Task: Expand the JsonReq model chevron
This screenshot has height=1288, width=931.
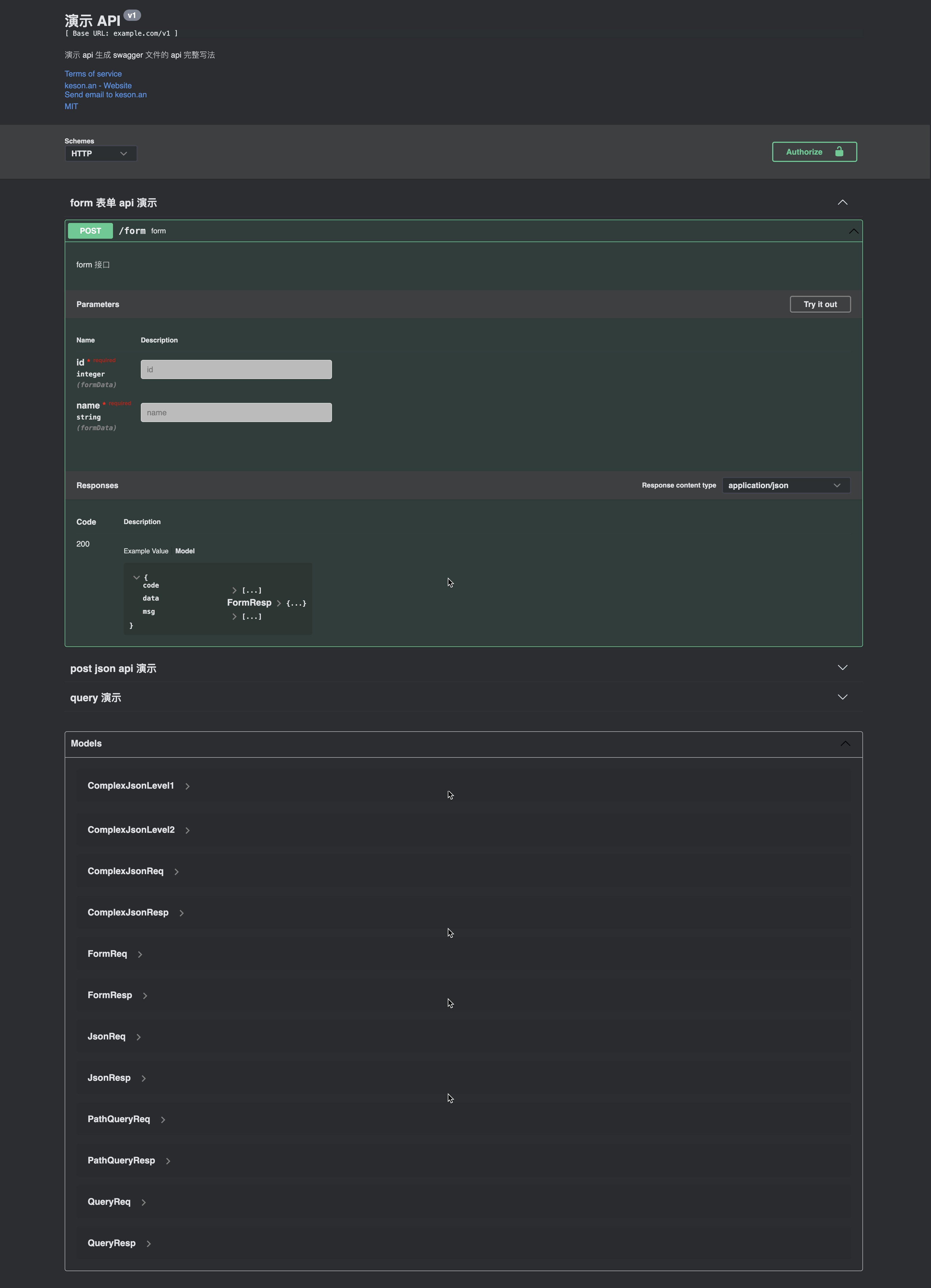Action: point(139,1037)
